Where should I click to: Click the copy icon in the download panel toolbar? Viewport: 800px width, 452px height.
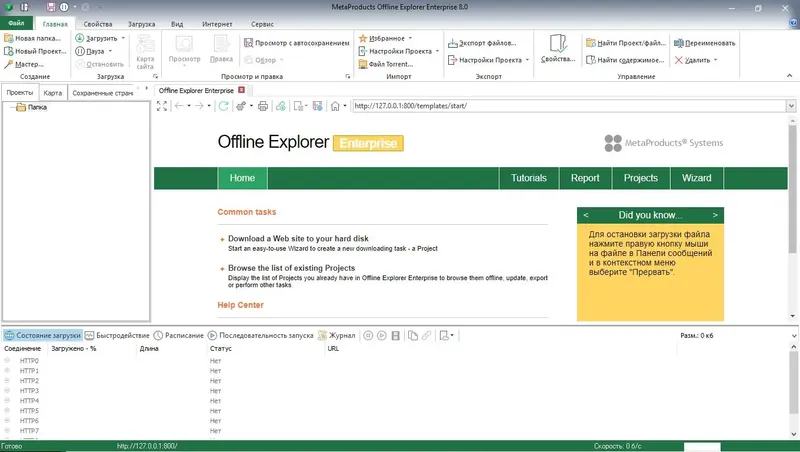point(412,335)
